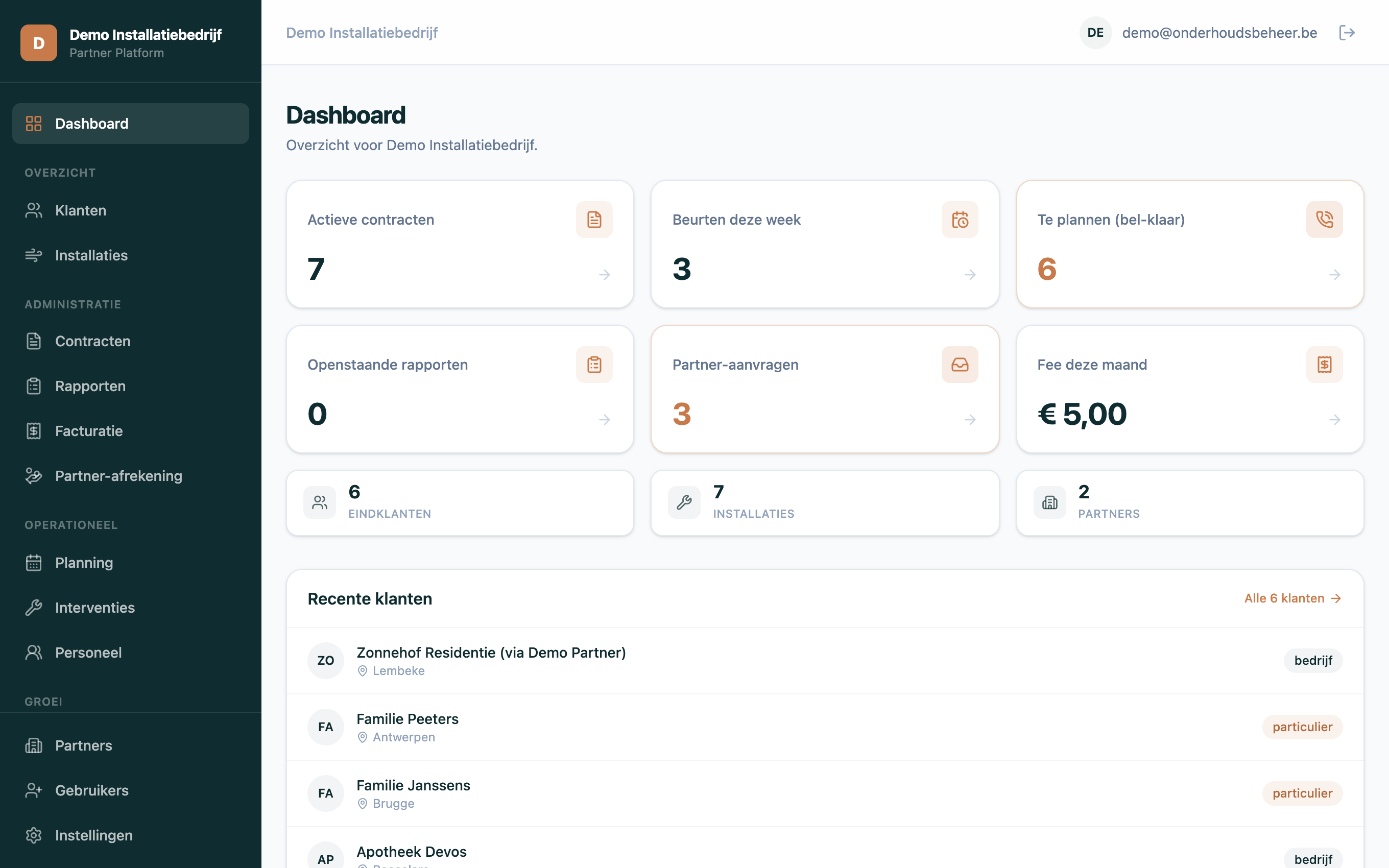
Task: Go to Dashboard in the sidebar
Action: [130, 124]
